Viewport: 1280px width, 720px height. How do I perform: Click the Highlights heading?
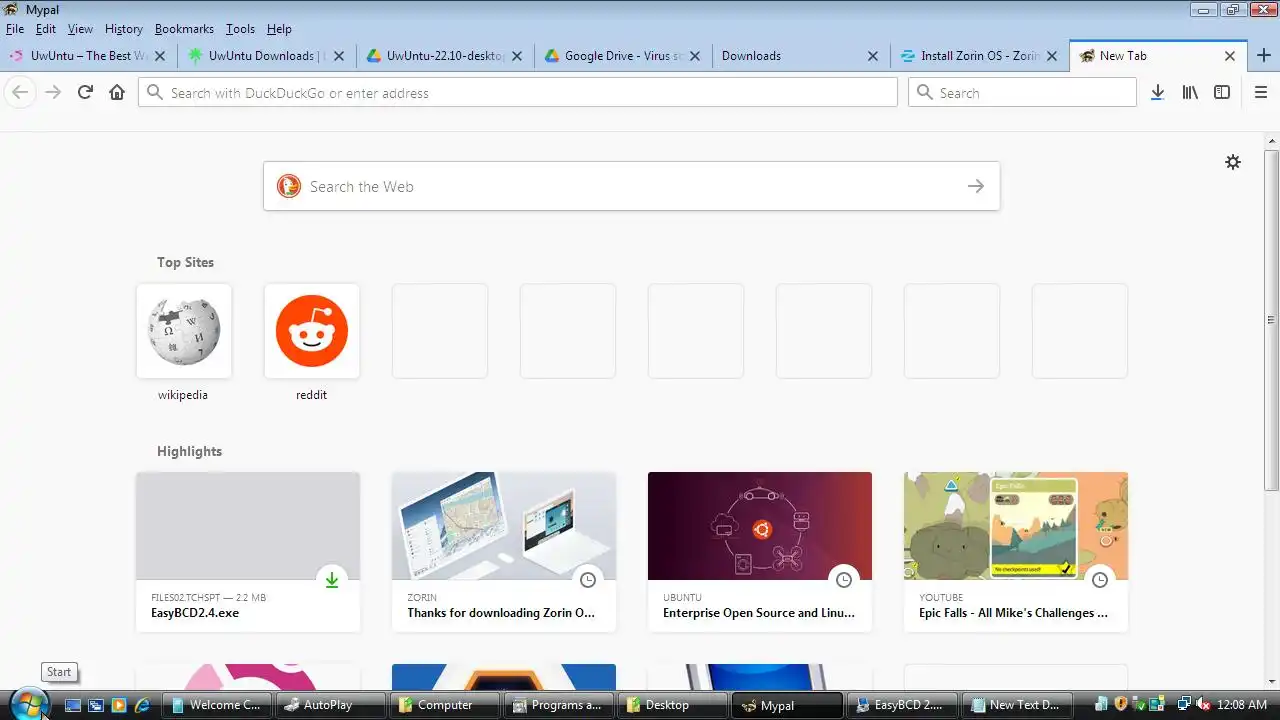click(x=189, y=451)
